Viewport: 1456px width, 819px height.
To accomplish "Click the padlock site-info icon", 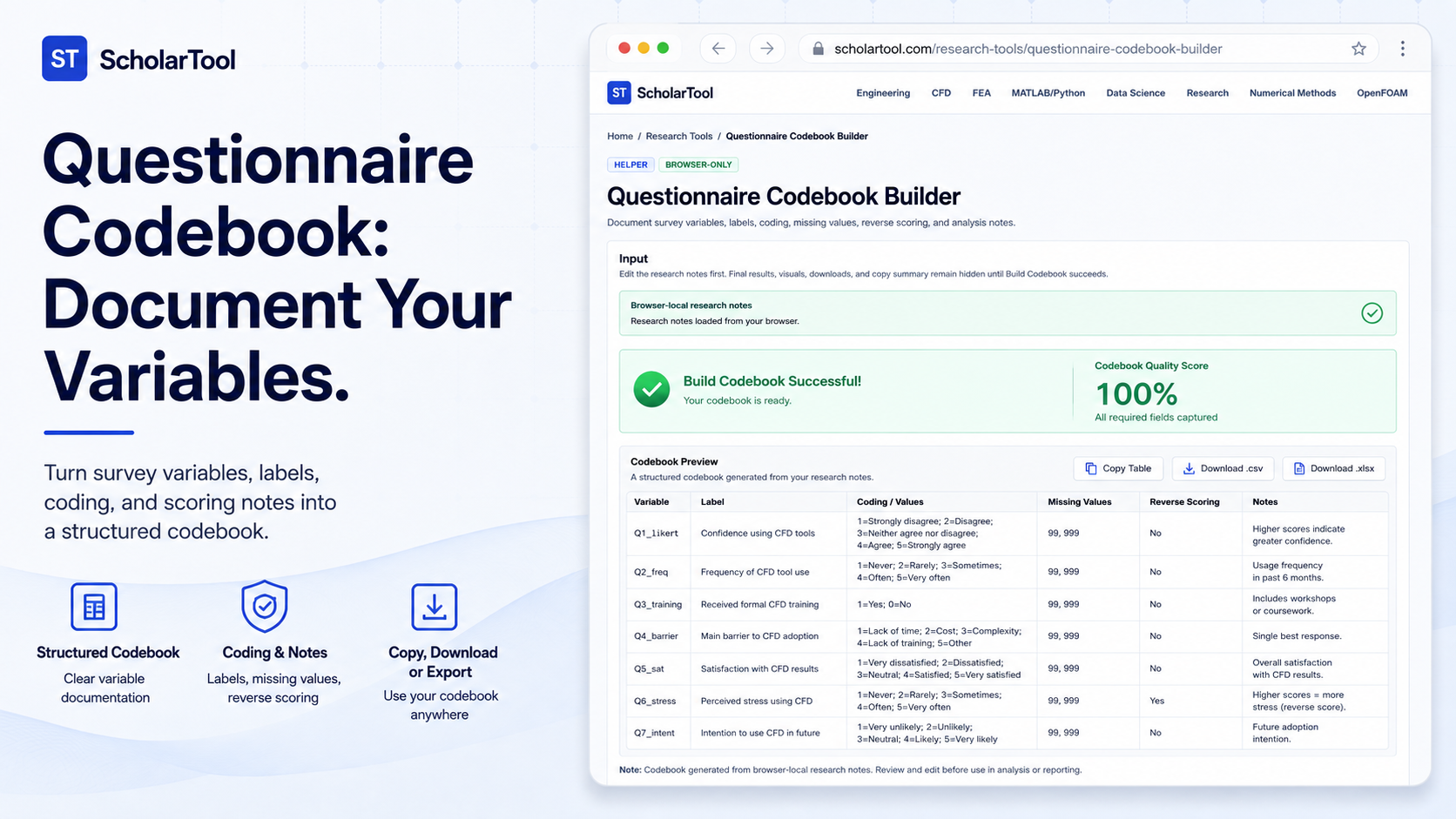I will pos(818,49).
